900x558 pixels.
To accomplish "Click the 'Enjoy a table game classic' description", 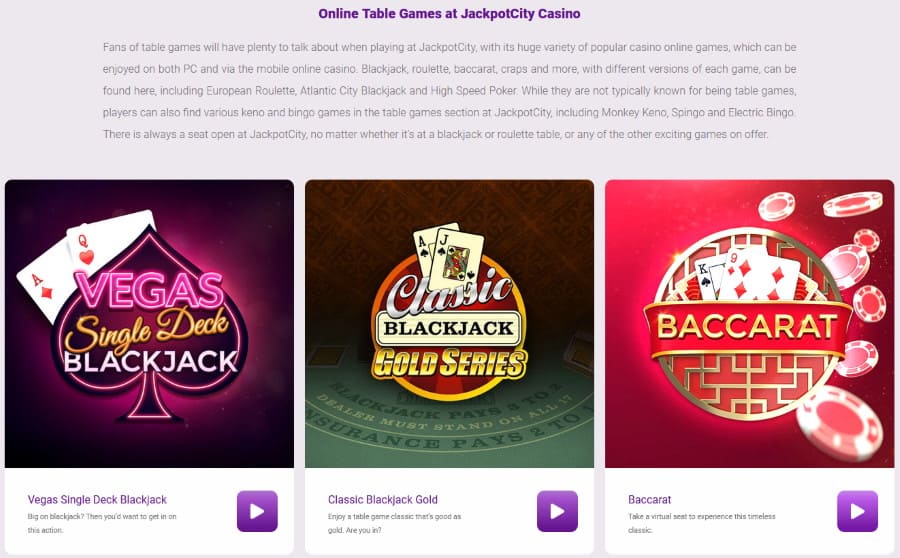I will coord(394,523).
